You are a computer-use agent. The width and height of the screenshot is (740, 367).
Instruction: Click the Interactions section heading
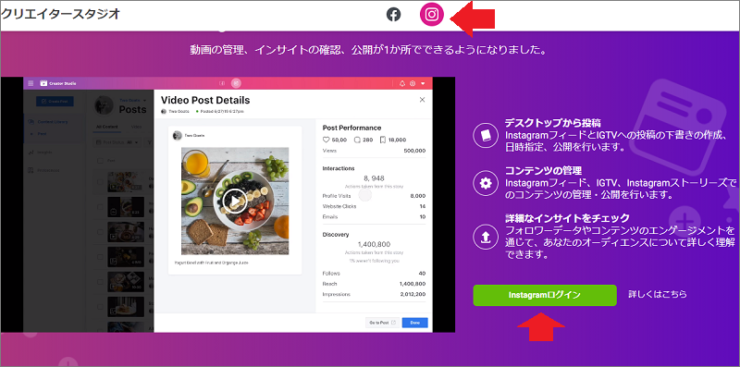[338, 168]
